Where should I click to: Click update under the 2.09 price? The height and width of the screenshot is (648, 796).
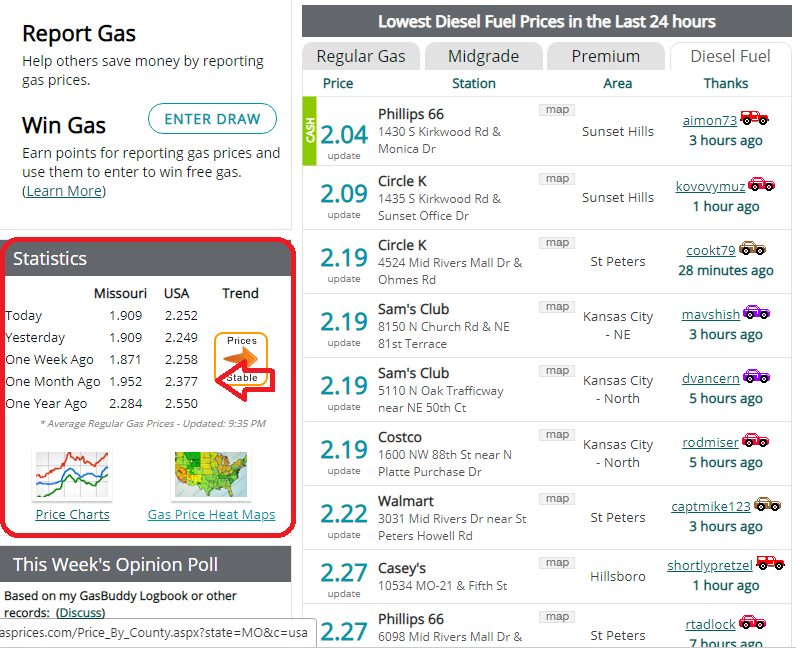tap(344, 215)
